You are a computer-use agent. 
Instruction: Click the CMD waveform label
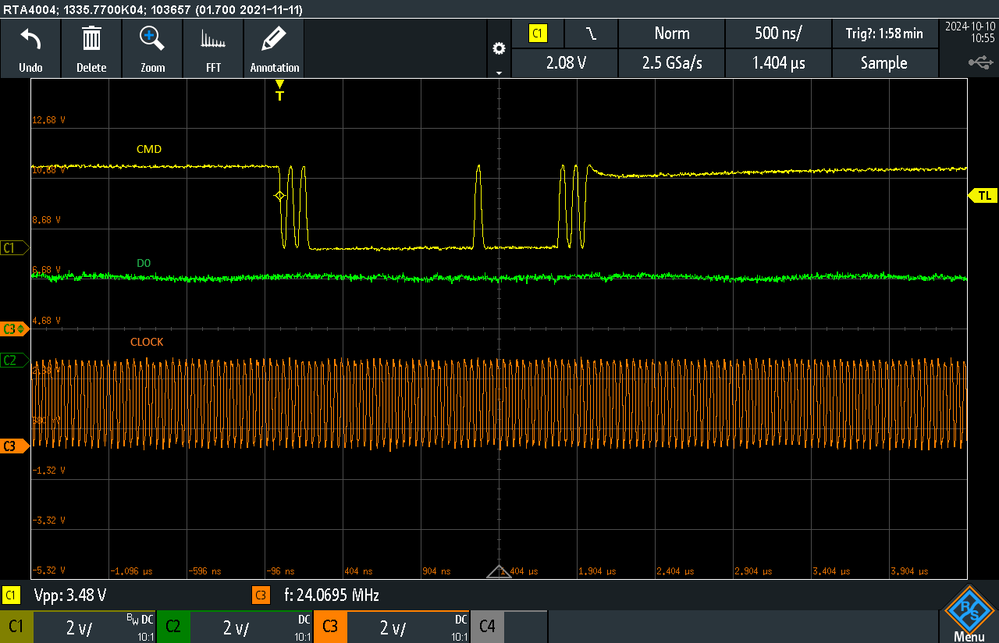click(x=149, y=149)
